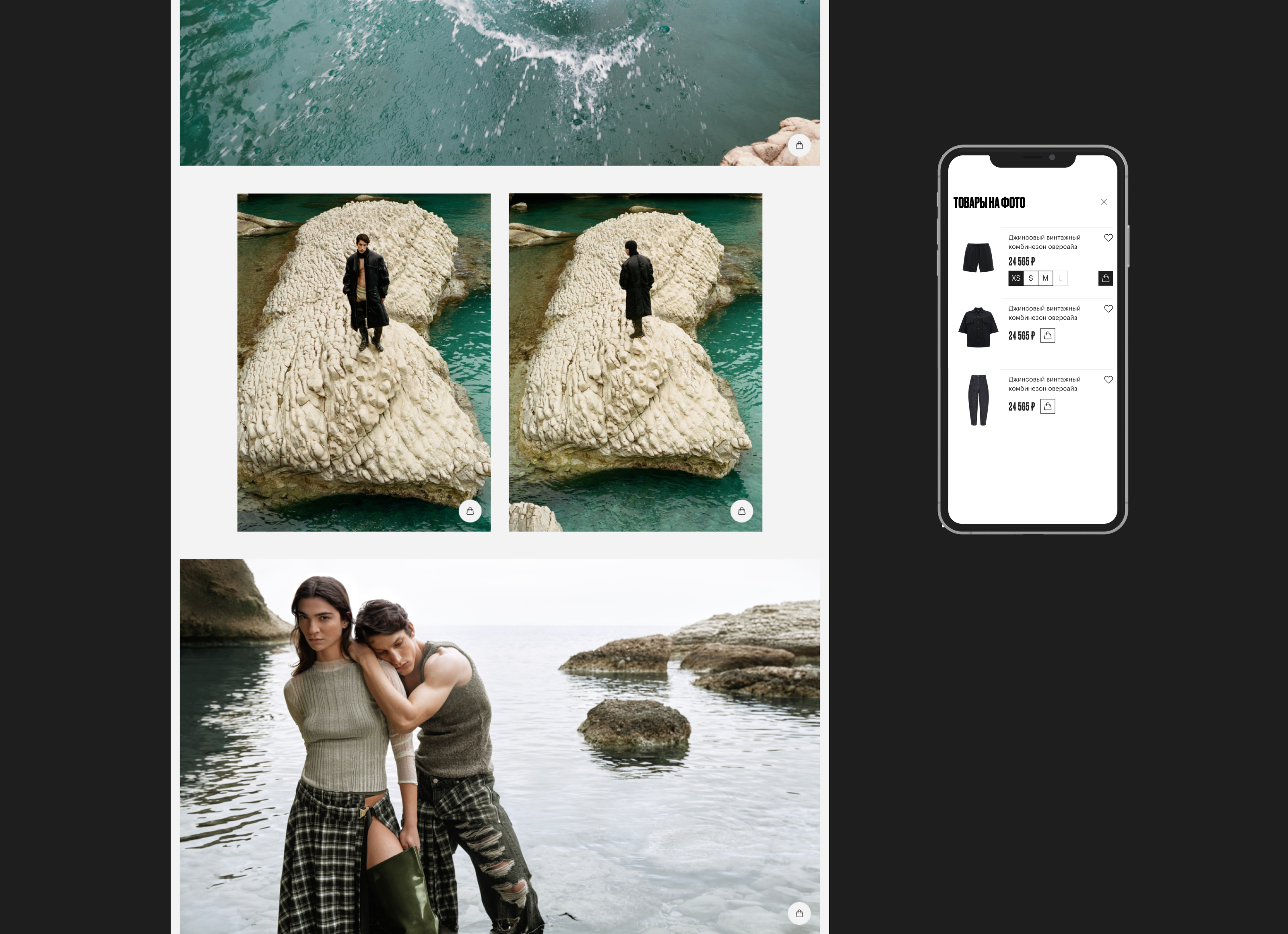Viewport: 1288px width, 934px height.
Task: Add black shorts to cart using the dark bag button
Action: pos(1105,278)
